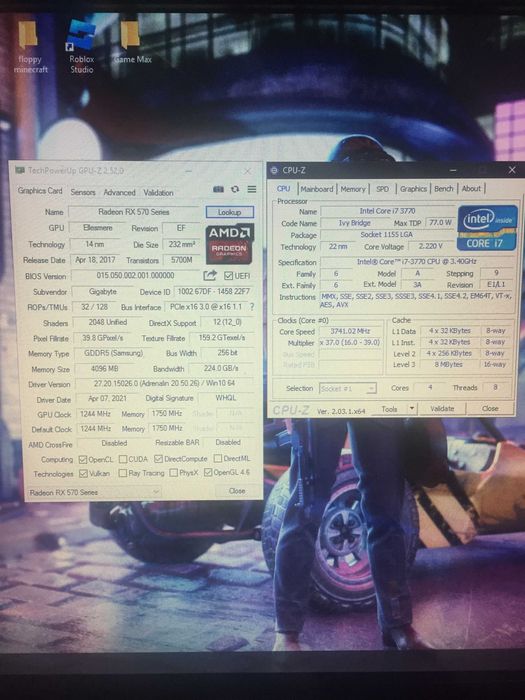Screen dimensions: 525x700
Task: Switch to GPU-Z Sensors tab
Action: [83, 192]
